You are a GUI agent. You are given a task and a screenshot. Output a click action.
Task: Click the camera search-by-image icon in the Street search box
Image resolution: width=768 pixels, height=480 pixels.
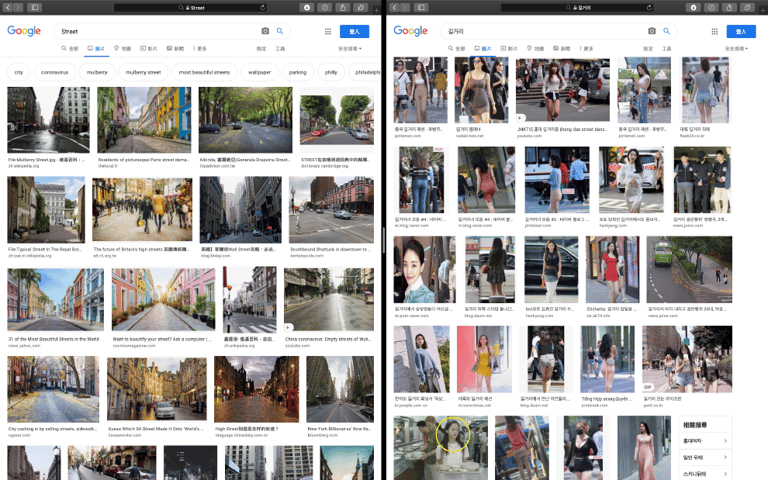[265, 31]
